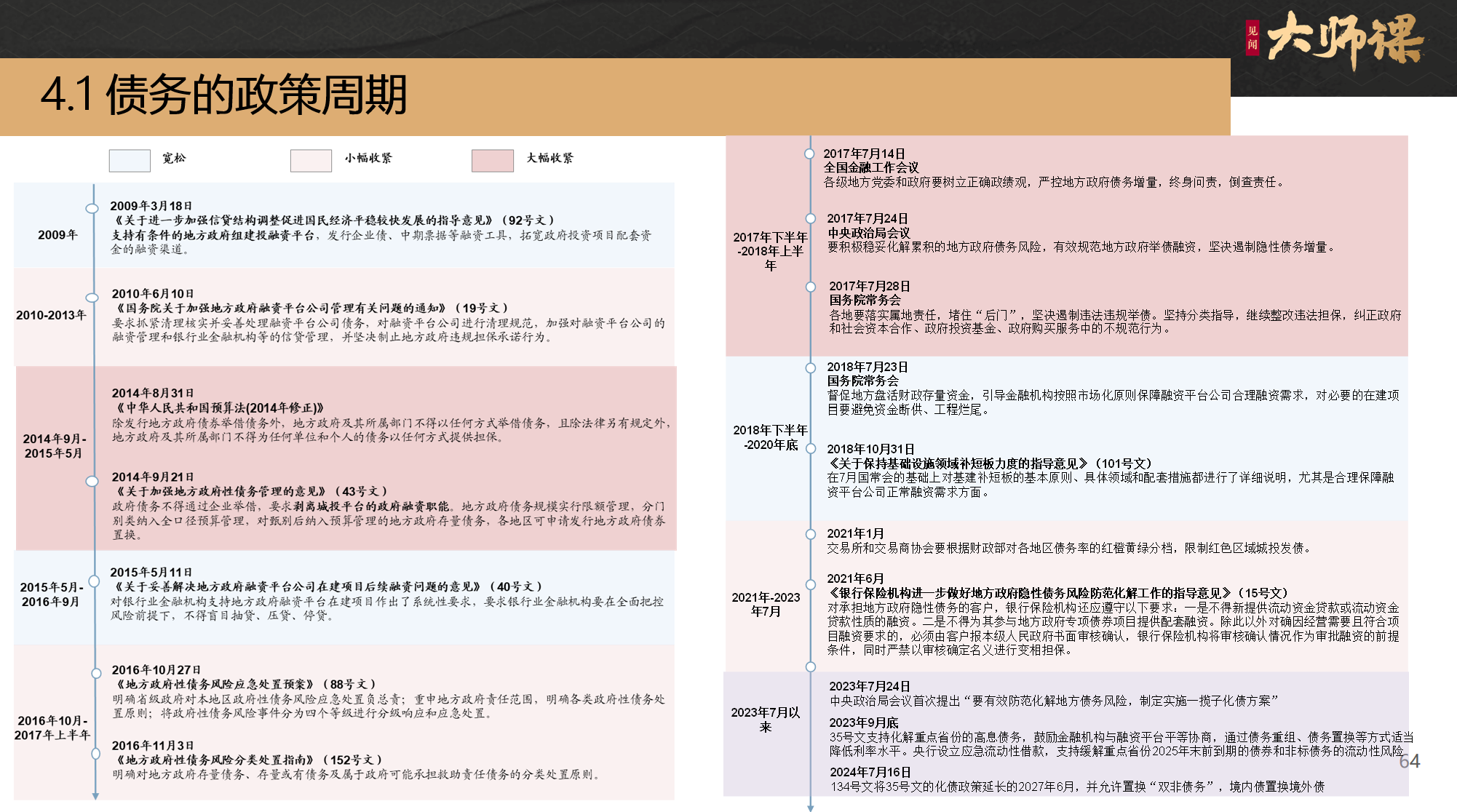
Task: Click the 2014年9月-2015年5月 period label
Action: [55, 446]
